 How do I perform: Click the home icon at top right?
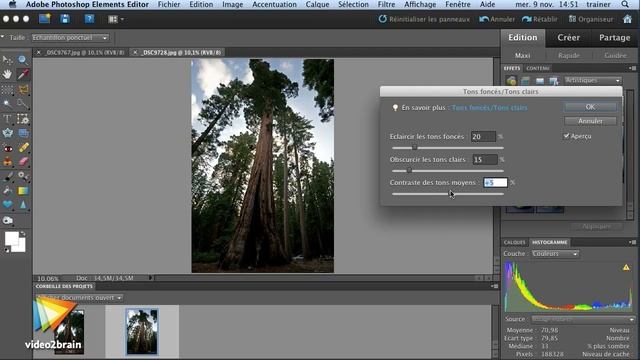click(627, 19)
